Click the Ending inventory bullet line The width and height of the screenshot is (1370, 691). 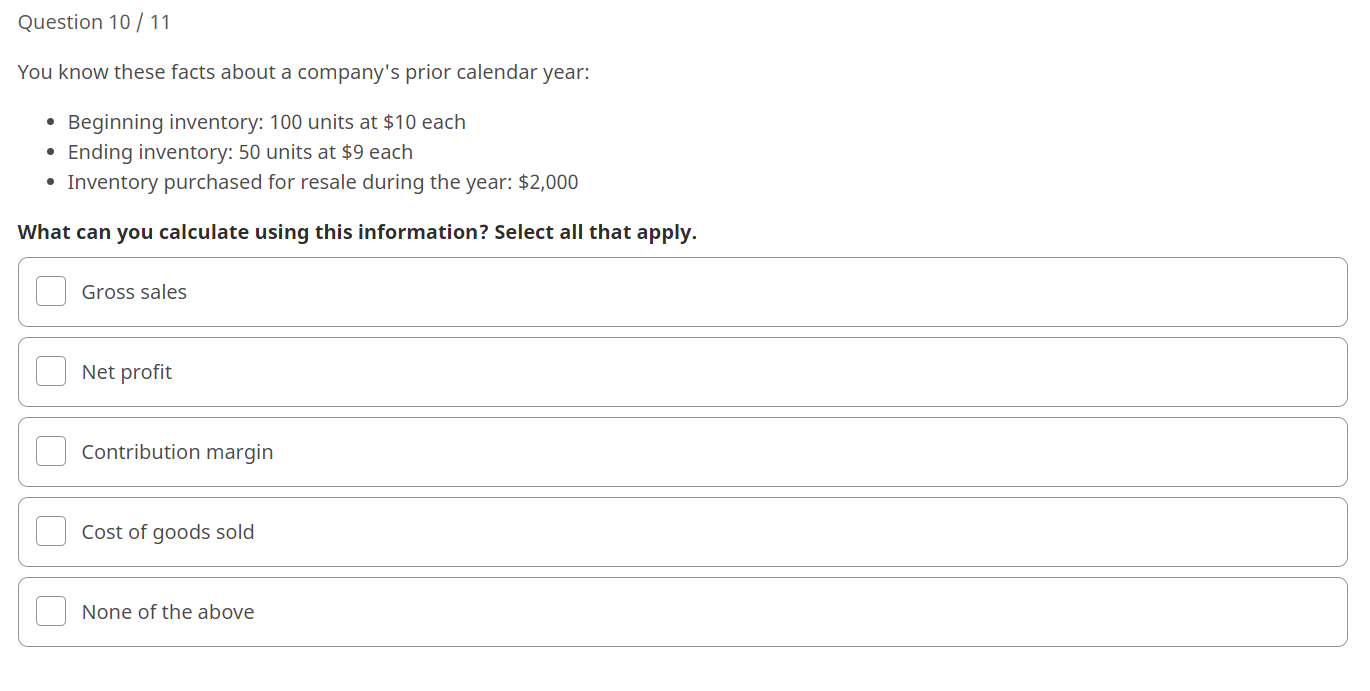pyautogui.click(x=240, y=152)
